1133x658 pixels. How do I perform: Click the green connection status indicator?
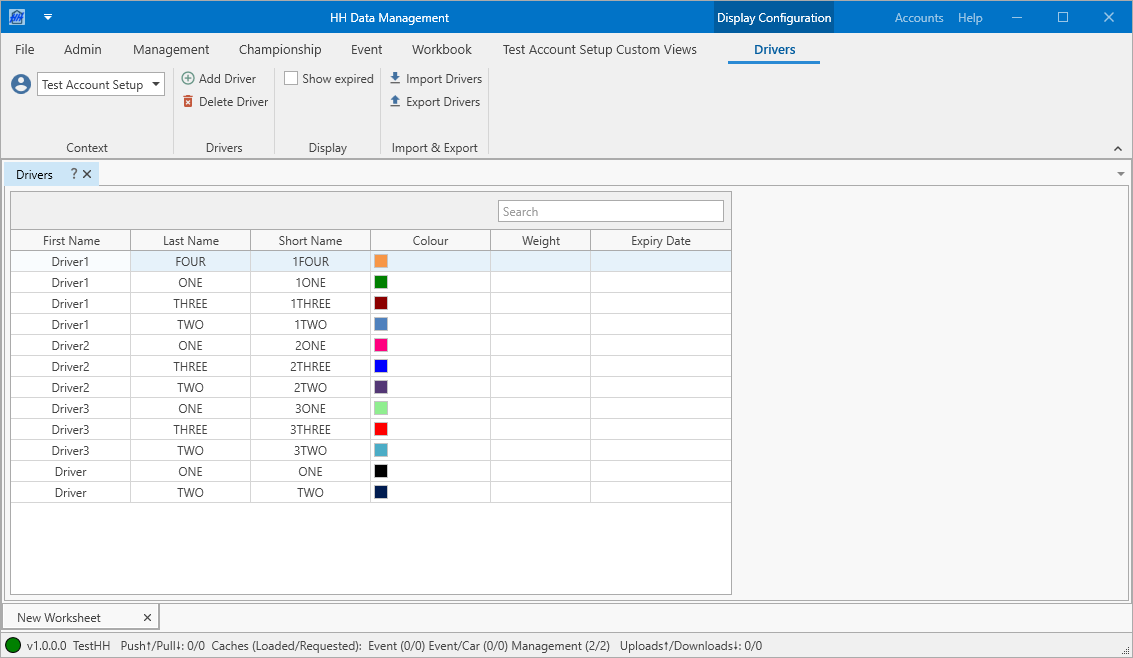[13, 646]
